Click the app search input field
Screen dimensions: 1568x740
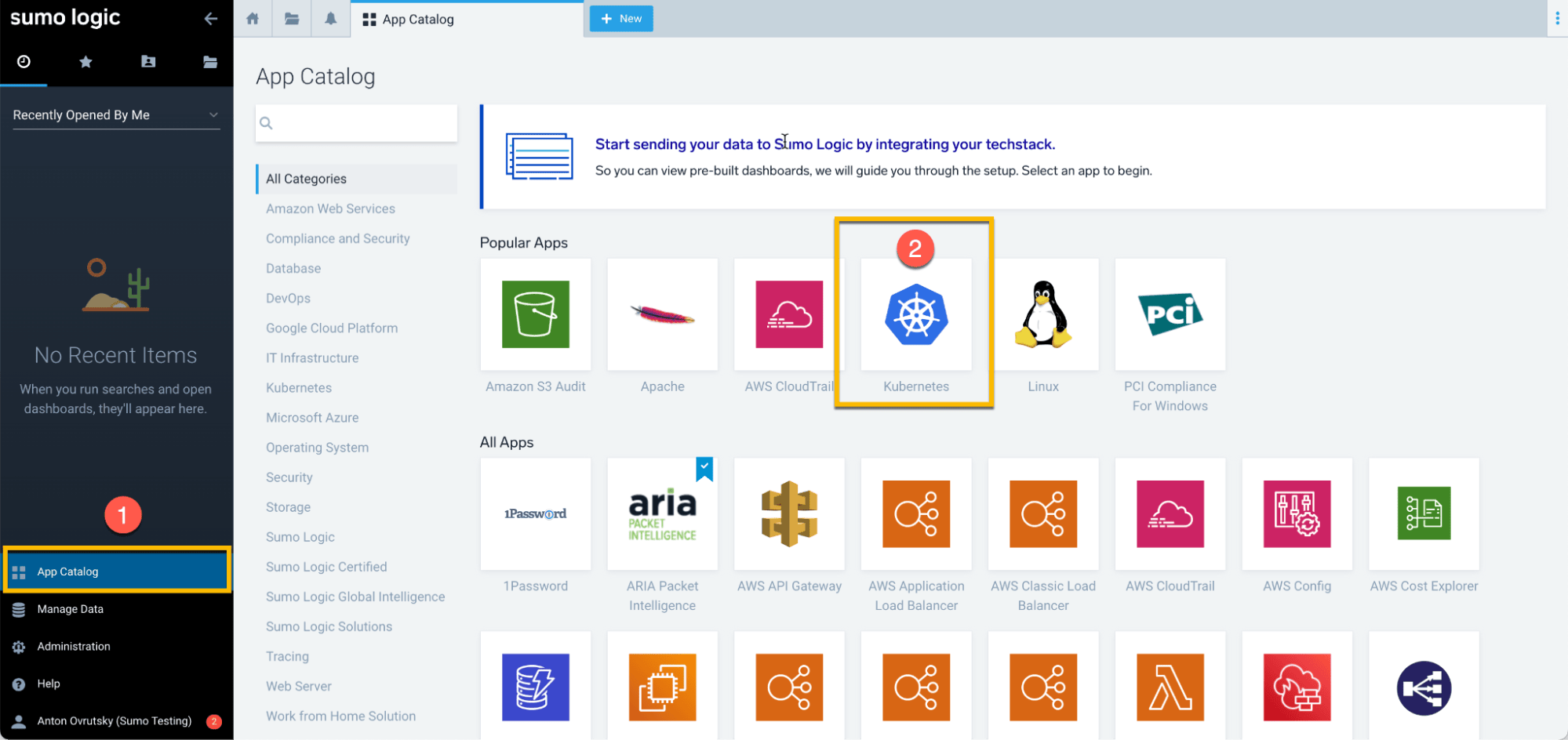coord(355,122)
